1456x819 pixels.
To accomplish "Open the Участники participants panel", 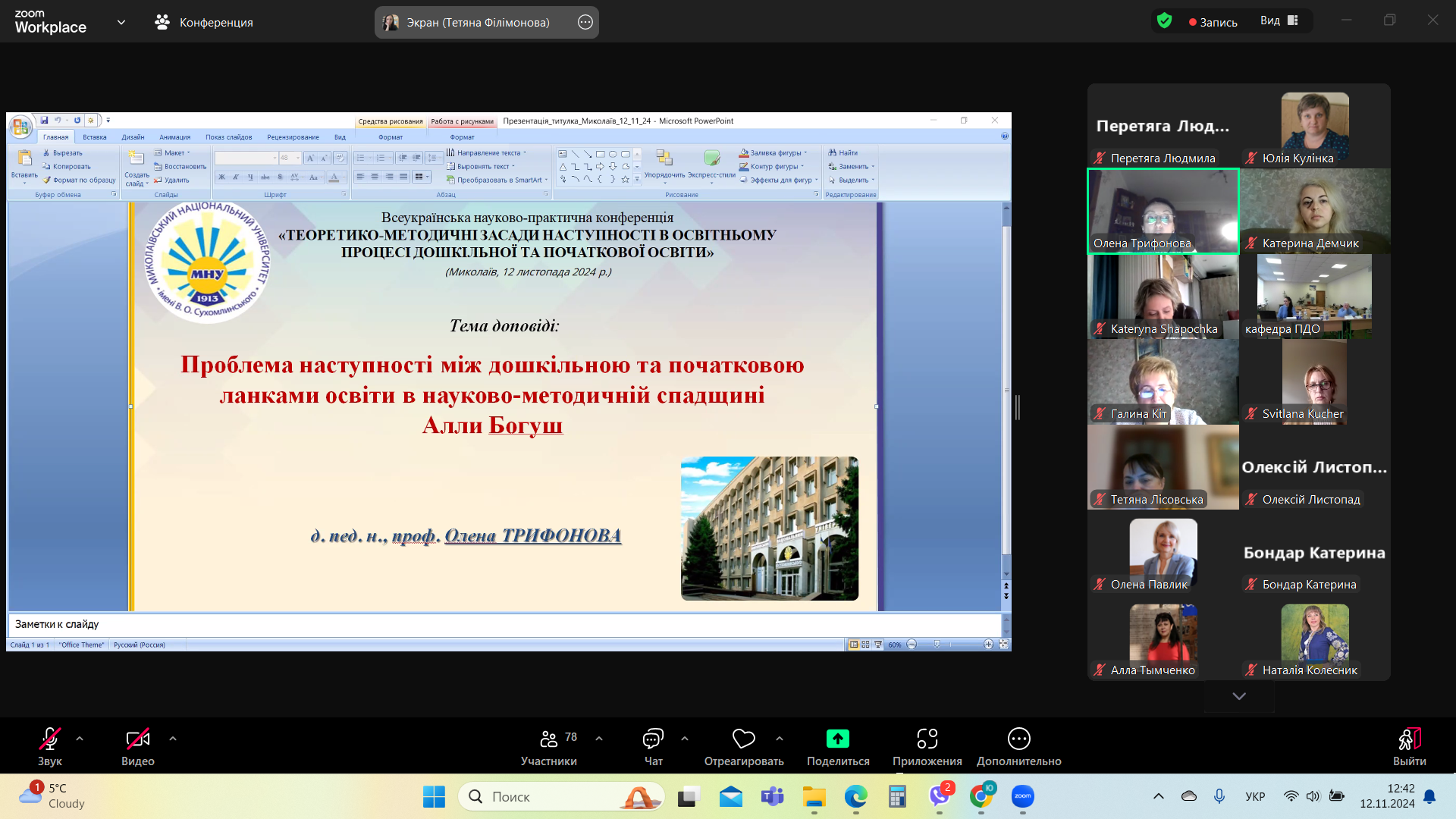I will coord(549,747).
